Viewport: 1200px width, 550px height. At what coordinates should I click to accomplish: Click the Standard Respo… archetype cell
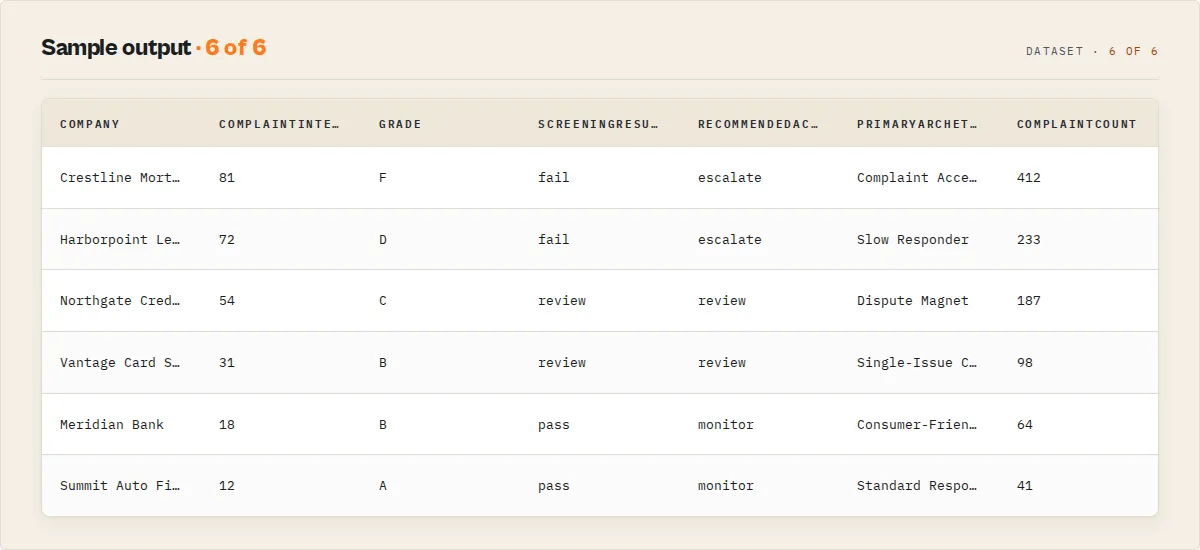point(917,486)
